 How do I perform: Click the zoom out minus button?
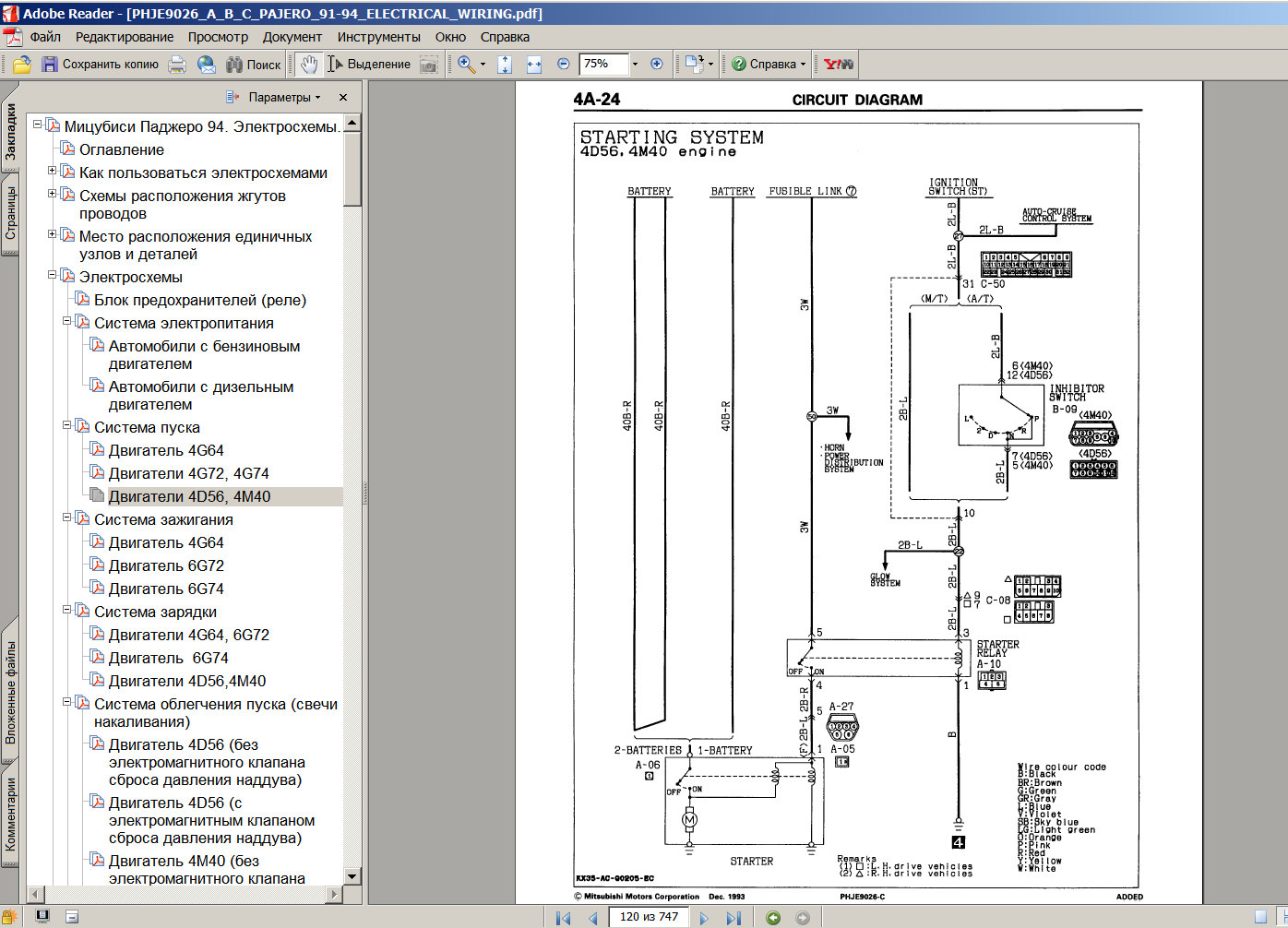564,65
